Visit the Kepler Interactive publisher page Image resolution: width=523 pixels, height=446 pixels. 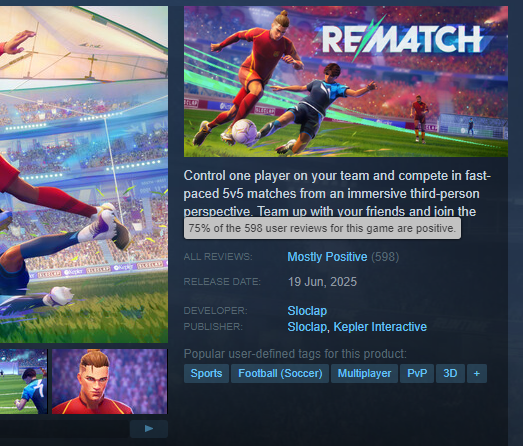(380, 327)
